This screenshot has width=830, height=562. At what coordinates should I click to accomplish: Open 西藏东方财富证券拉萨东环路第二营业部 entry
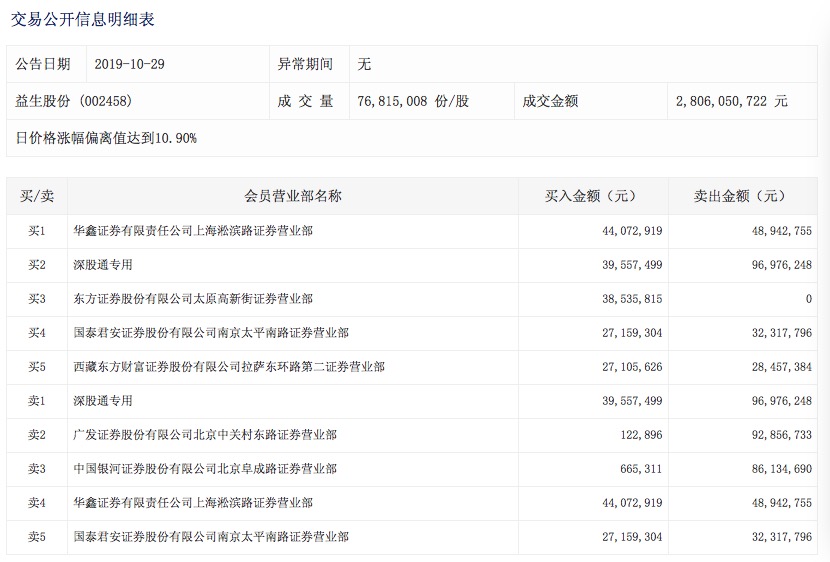click(229, 367)
